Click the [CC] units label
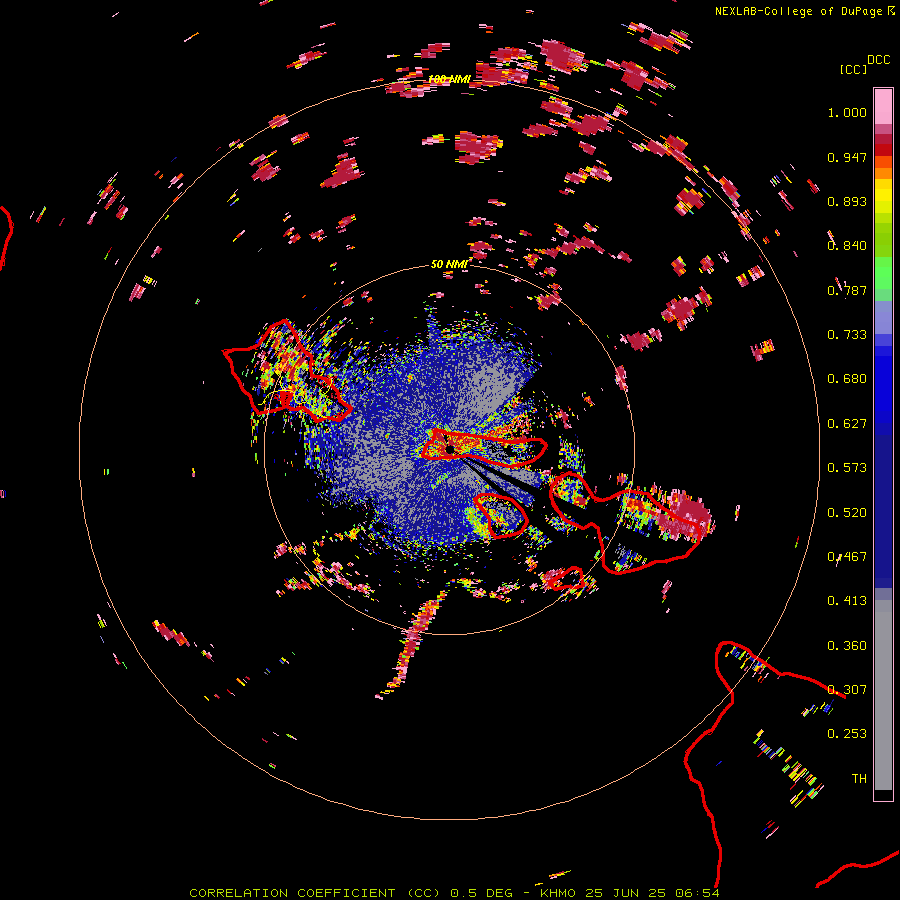Screen dimensions: 900x900 click(853, 69)
